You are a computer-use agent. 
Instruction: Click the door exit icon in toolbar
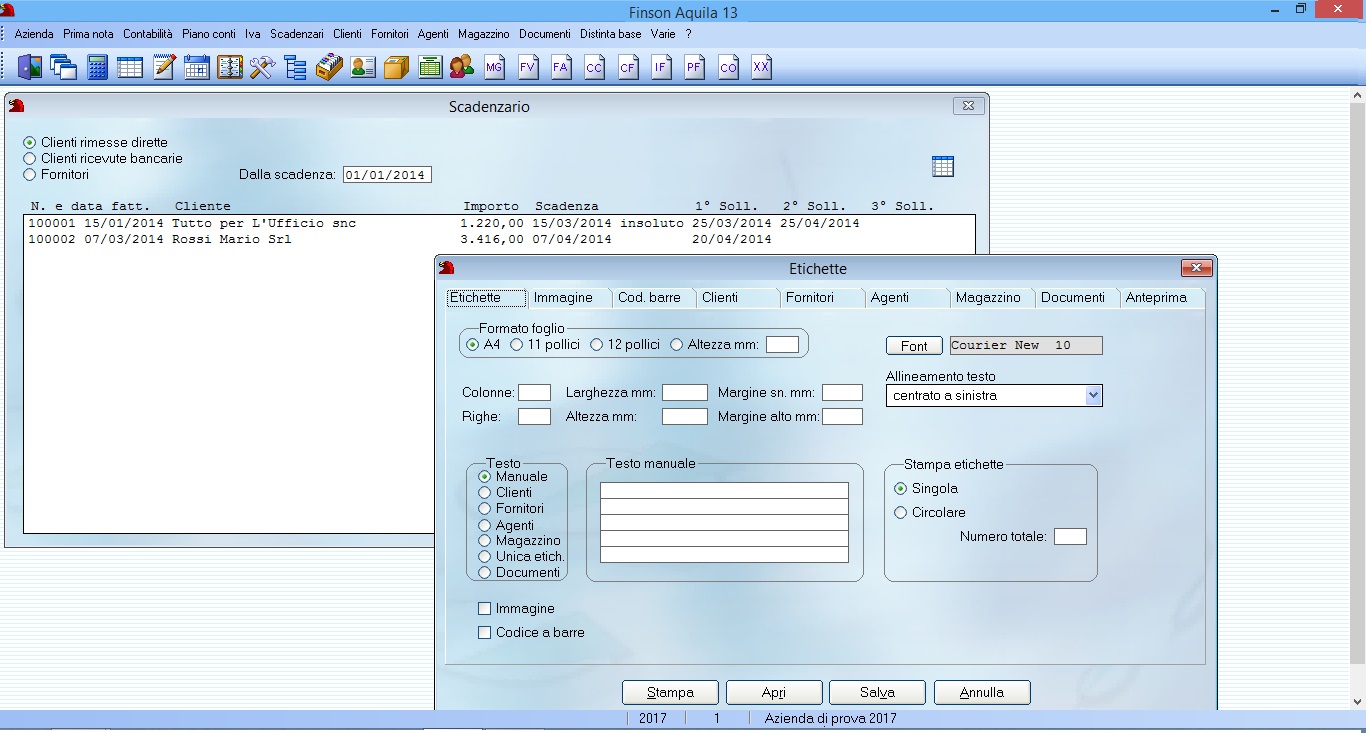pos(30,67)
